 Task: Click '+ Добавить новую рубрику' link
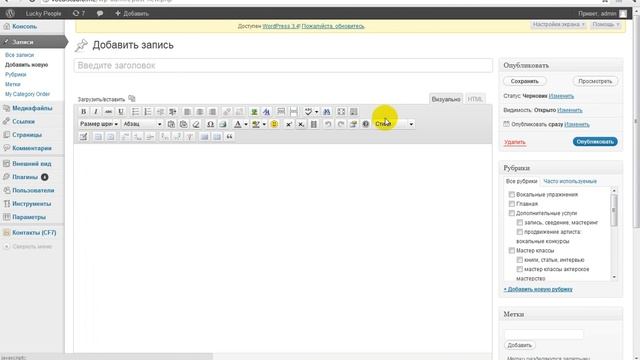tap(538, 289)
